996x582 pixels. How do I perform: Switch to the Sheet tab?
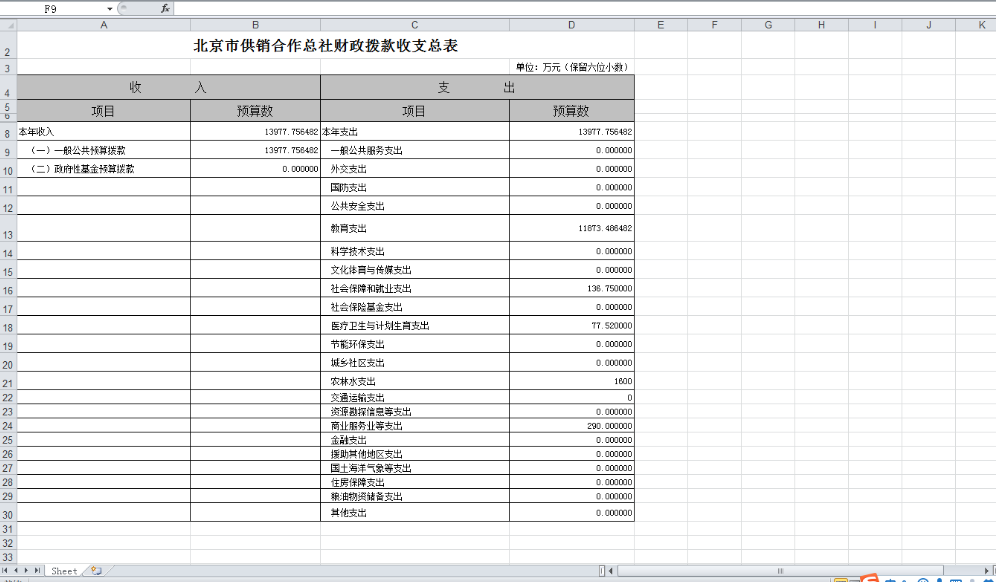(64, 571)
